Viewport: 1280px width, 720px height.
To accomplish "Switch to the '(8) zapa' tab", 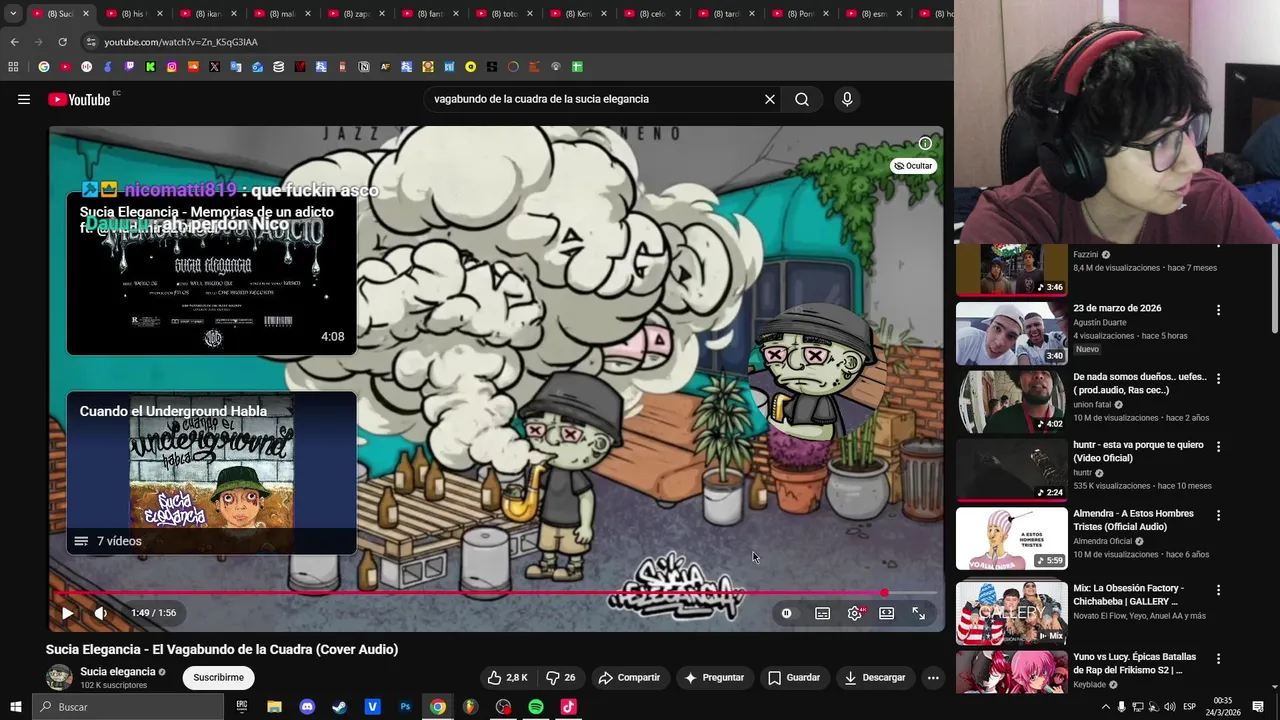I will [356, 14].
